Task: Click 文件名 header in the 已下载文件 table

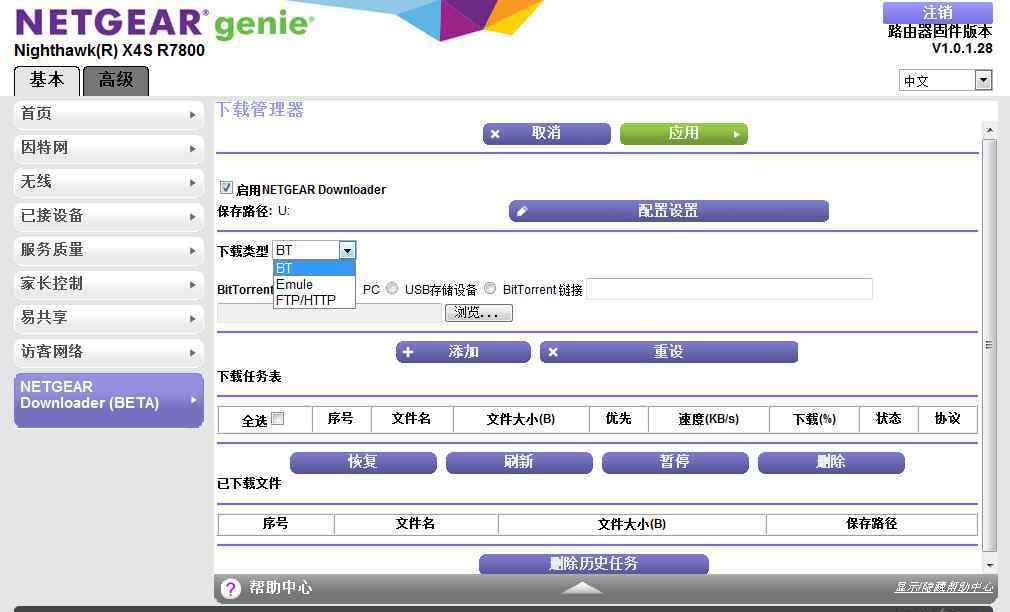Action: 415,524
